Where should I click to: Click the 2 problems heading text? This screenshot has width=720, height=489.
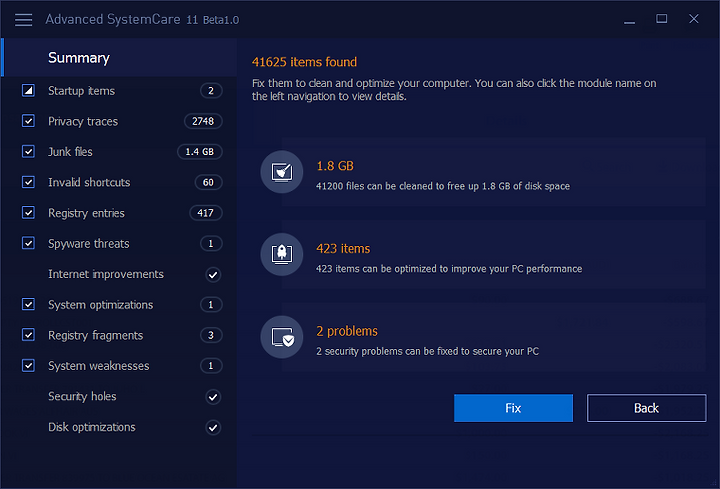pyautogui.click(x=347, y=331)
